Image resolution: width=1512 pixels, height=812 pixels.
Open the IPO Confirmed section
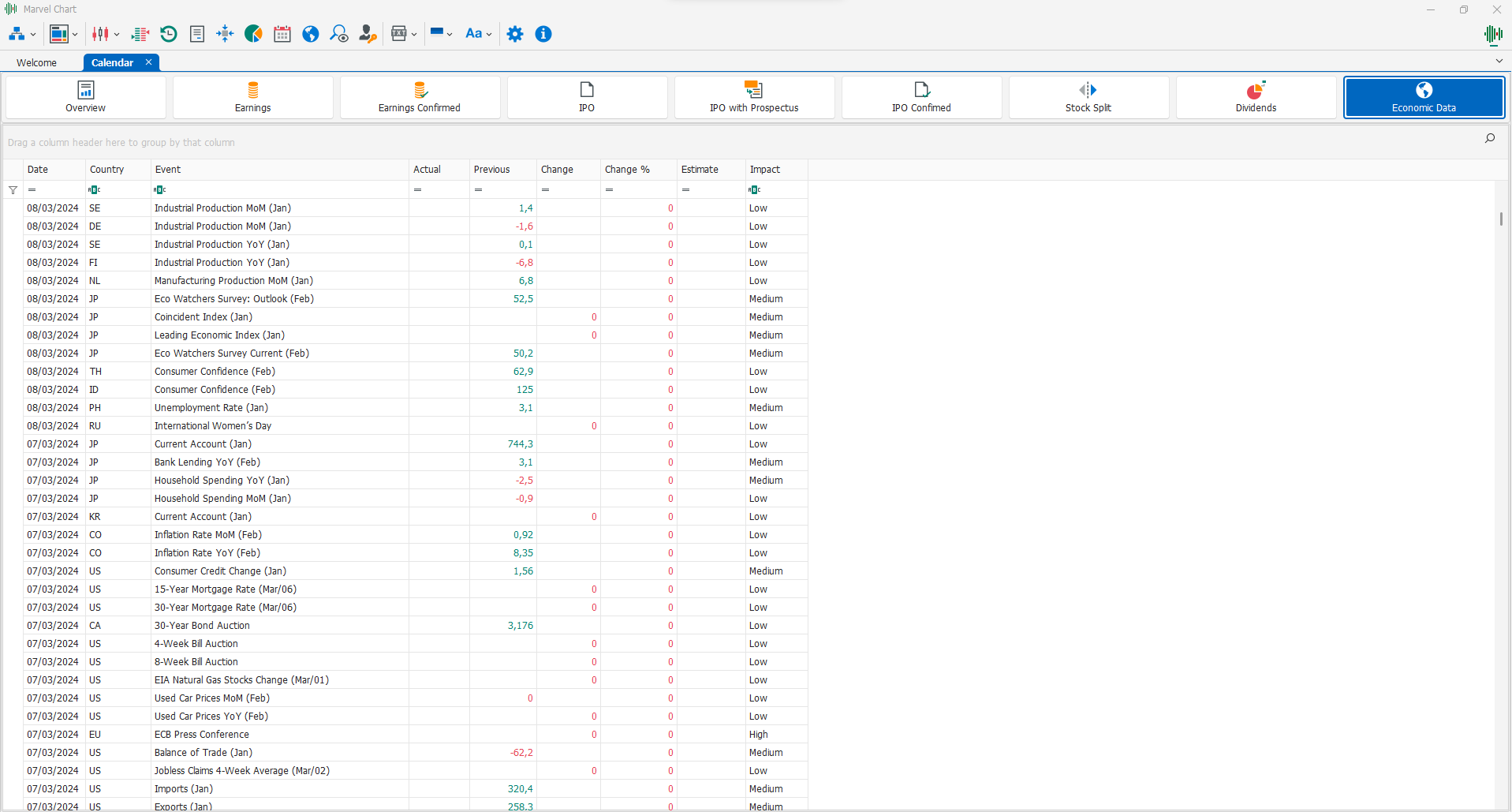921,98
